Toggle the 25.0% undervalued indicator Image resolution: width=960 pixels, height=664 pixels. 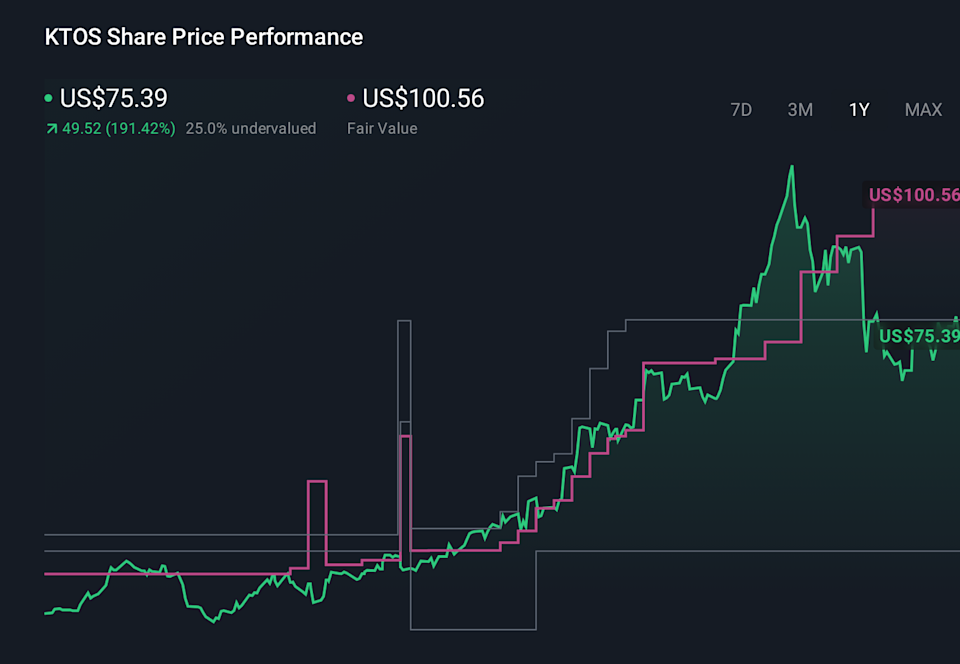250,128
